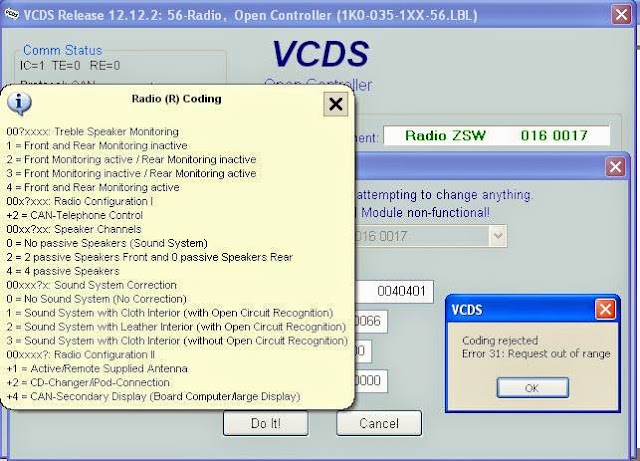Screen dimensions: 640x461
Task: Click '1 = Front and Rear Monitoring inactive'
Action: (97, 145)
